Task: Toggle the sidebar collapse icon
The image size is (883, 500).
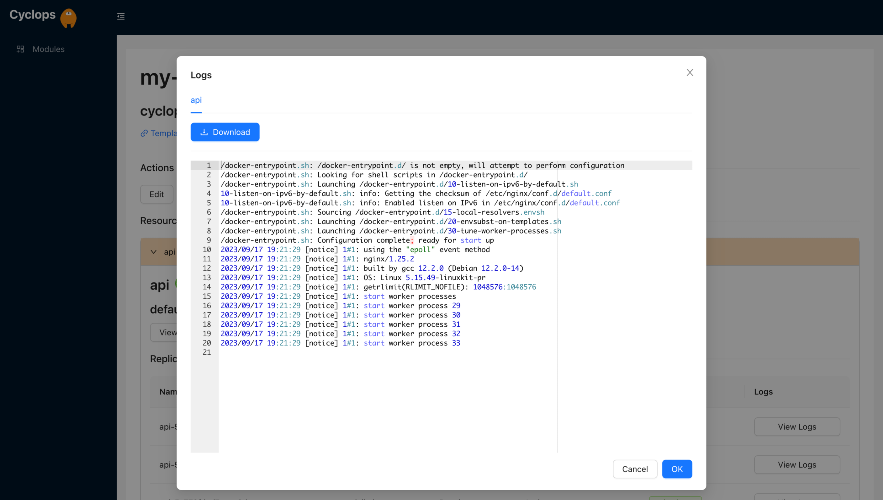Action: (121, 16)
